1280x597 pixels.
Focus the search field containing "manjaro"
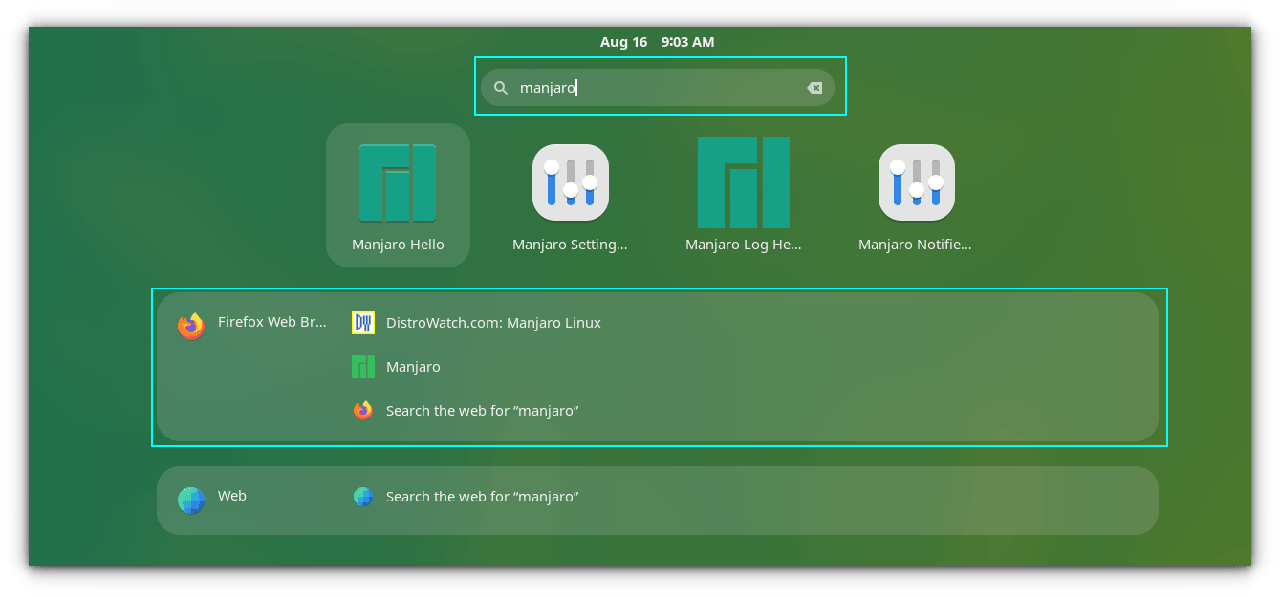click(660, 88)
